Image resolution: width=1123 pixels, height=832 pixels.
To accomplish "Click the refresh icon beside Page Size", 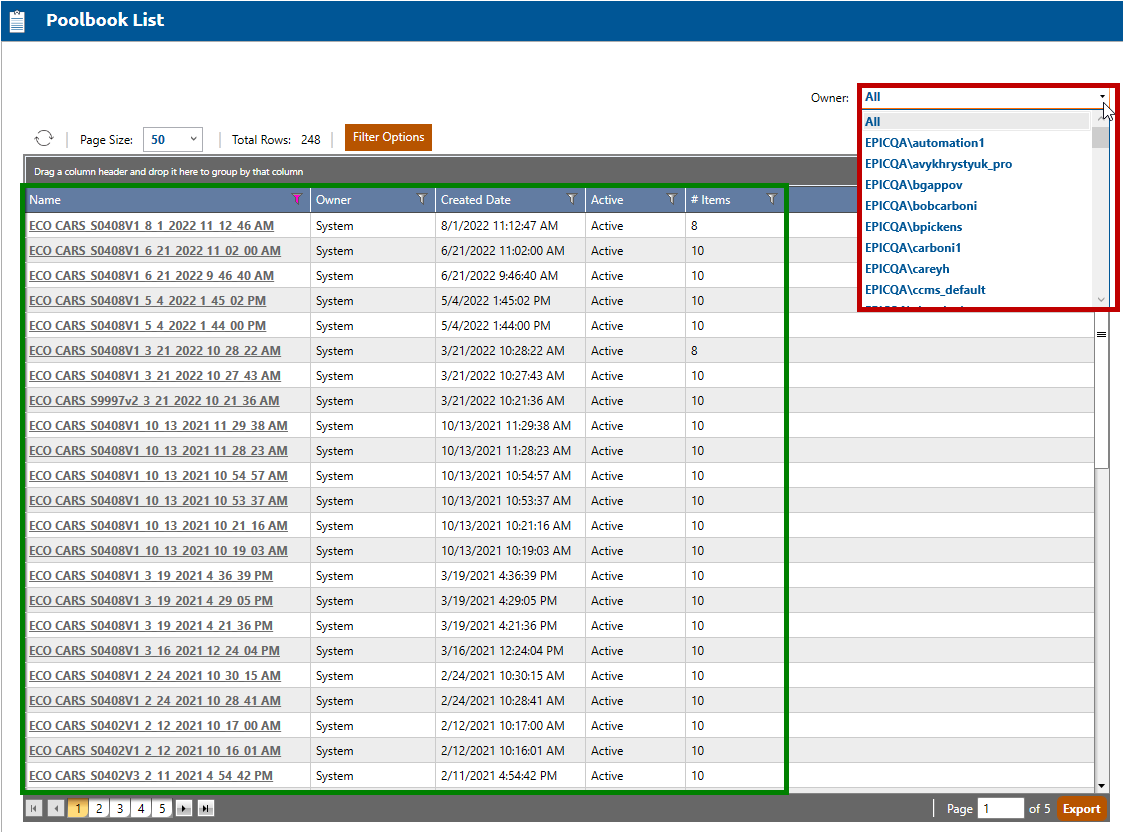I will 44,139.
